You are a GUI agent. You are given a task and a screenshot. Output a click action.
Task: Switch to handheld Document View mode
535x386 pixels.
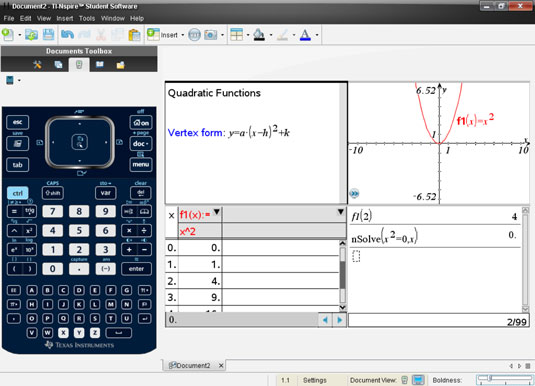point(404,380)
